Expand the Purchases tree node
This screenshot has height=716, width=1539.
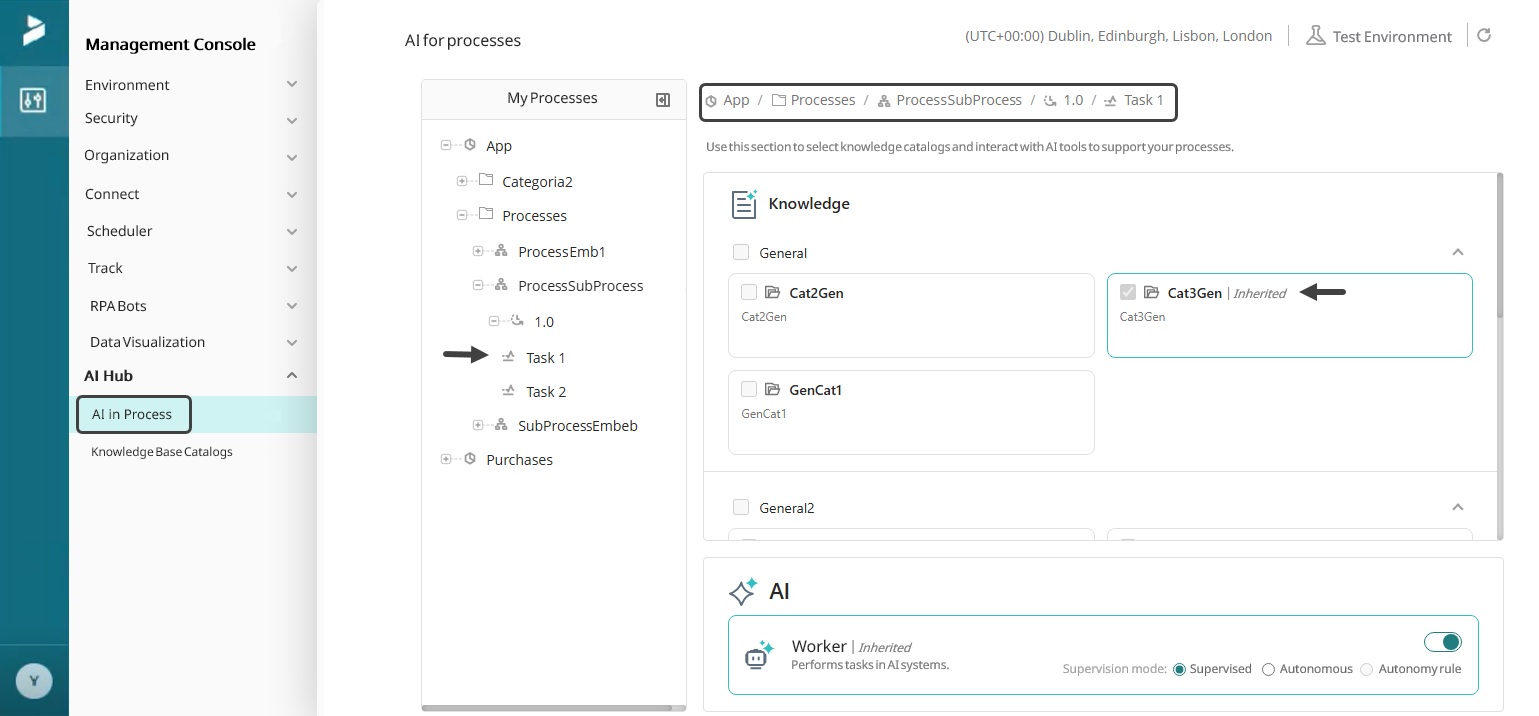coord(446,459)
